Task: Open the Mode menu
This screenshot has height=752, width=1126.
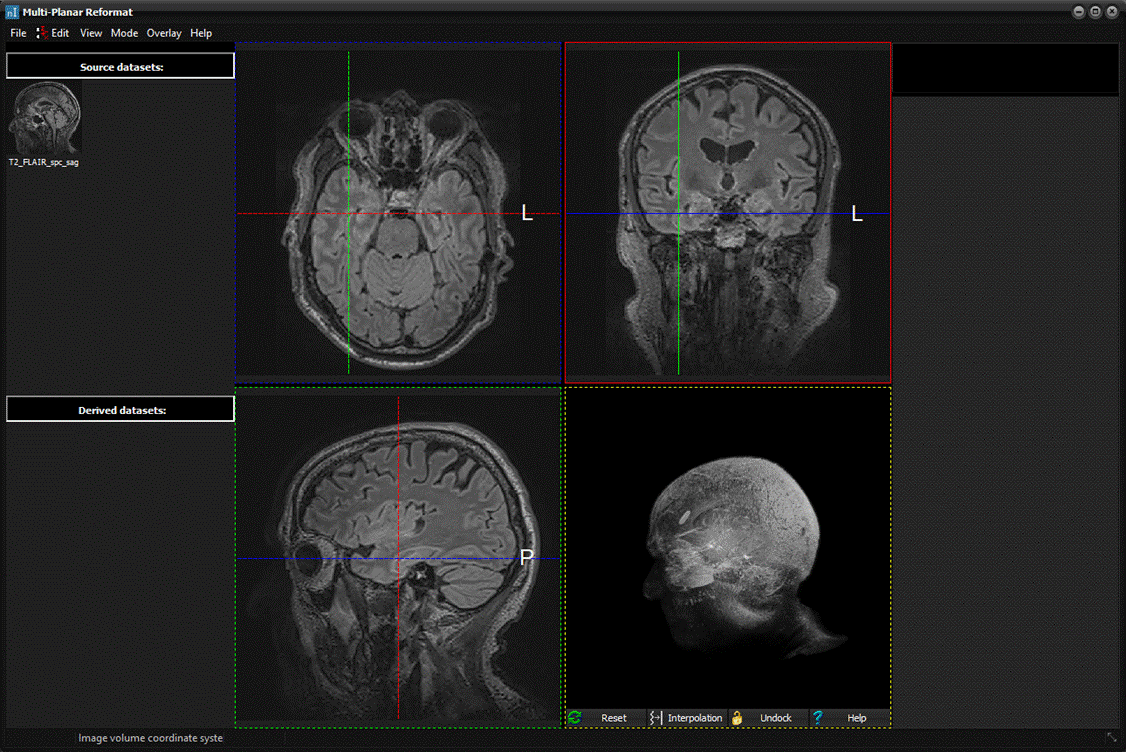Action: [x=124, y=33]
